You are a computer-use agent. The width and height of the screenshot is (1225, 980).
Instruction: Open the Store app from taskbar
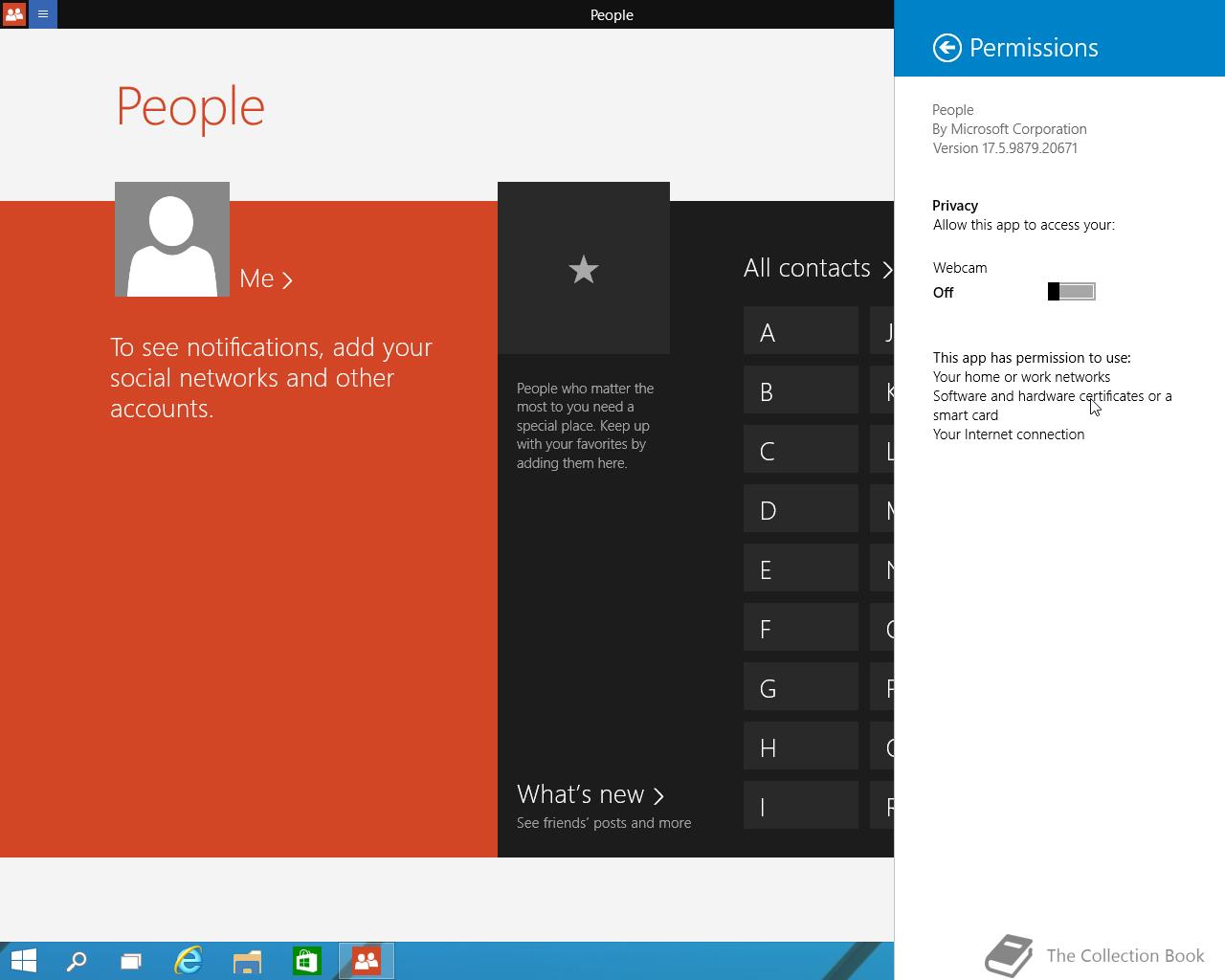pyautogui.click(x=306, y=960)
